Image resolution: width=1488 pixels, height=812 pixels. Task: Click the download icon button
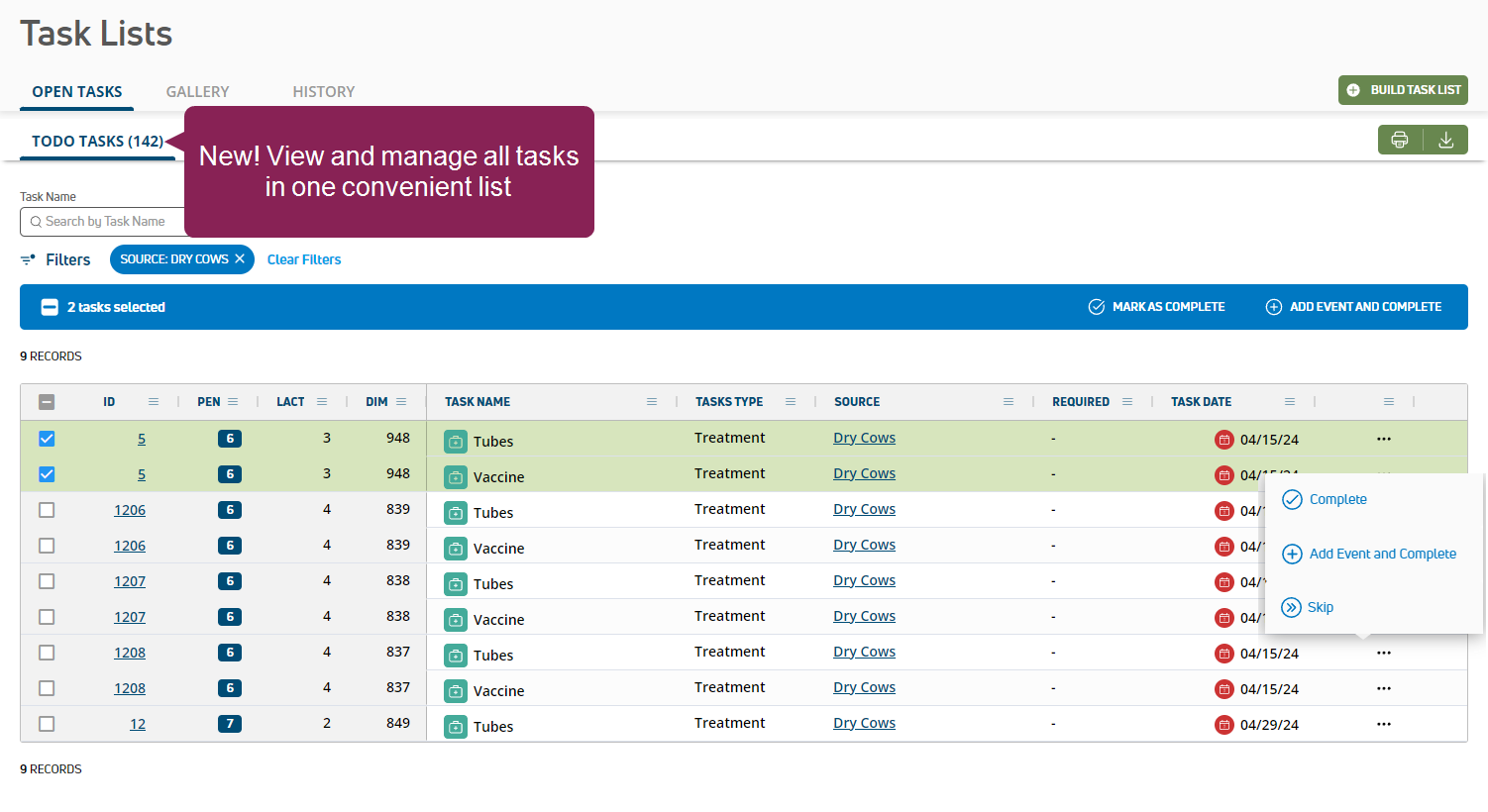(1445, 140)
